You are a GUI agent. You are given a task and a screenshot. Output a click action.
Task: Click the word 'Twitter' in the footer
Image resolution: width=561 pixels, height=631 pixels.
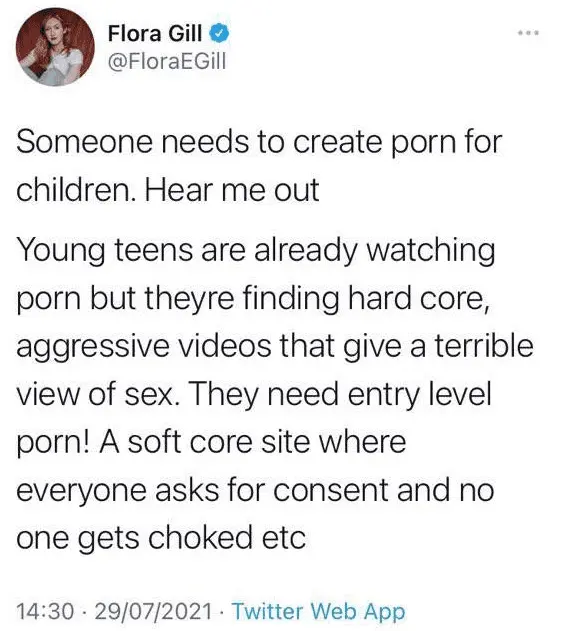tap(268, 612)
